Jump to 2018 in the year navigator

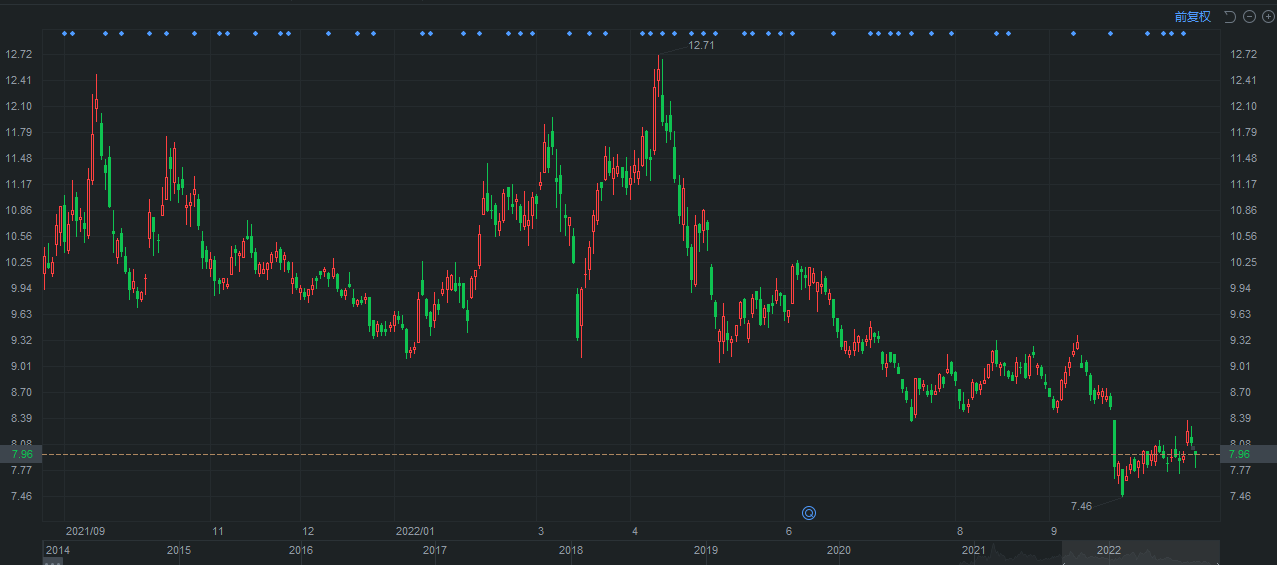tap(571, 550)
